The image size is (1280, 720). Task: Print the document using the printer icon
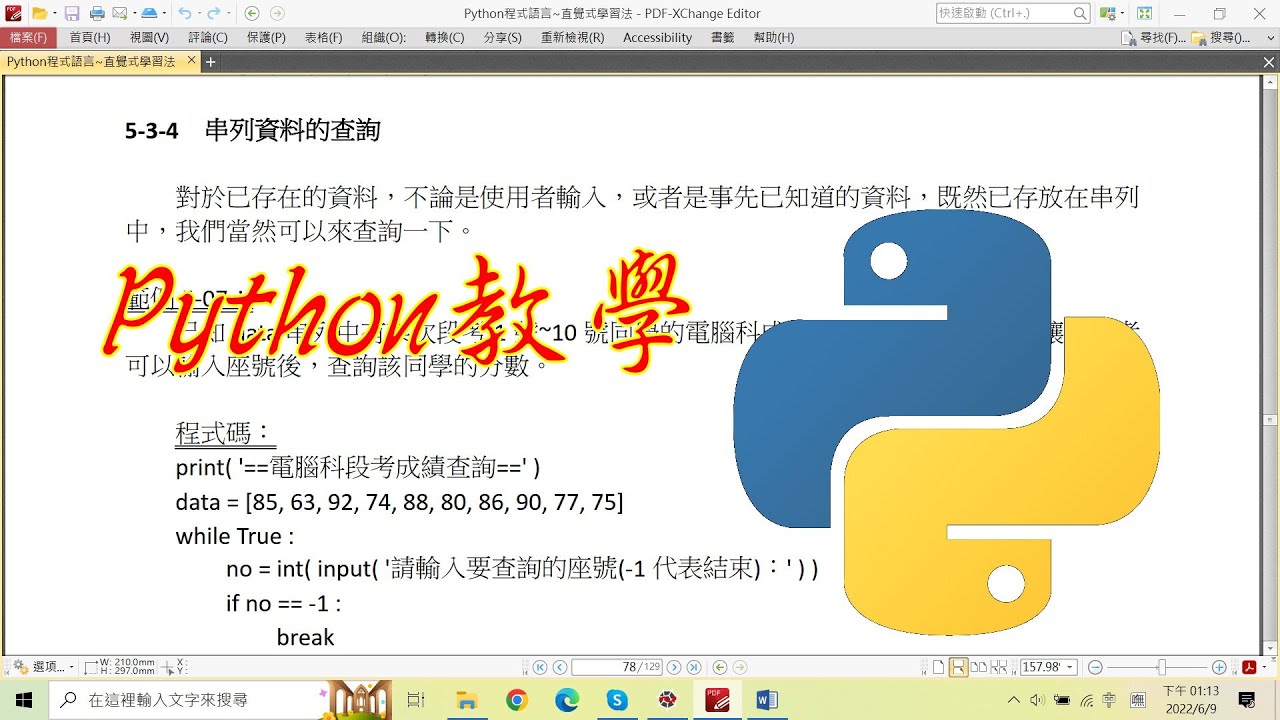click(x=97, y=13)
